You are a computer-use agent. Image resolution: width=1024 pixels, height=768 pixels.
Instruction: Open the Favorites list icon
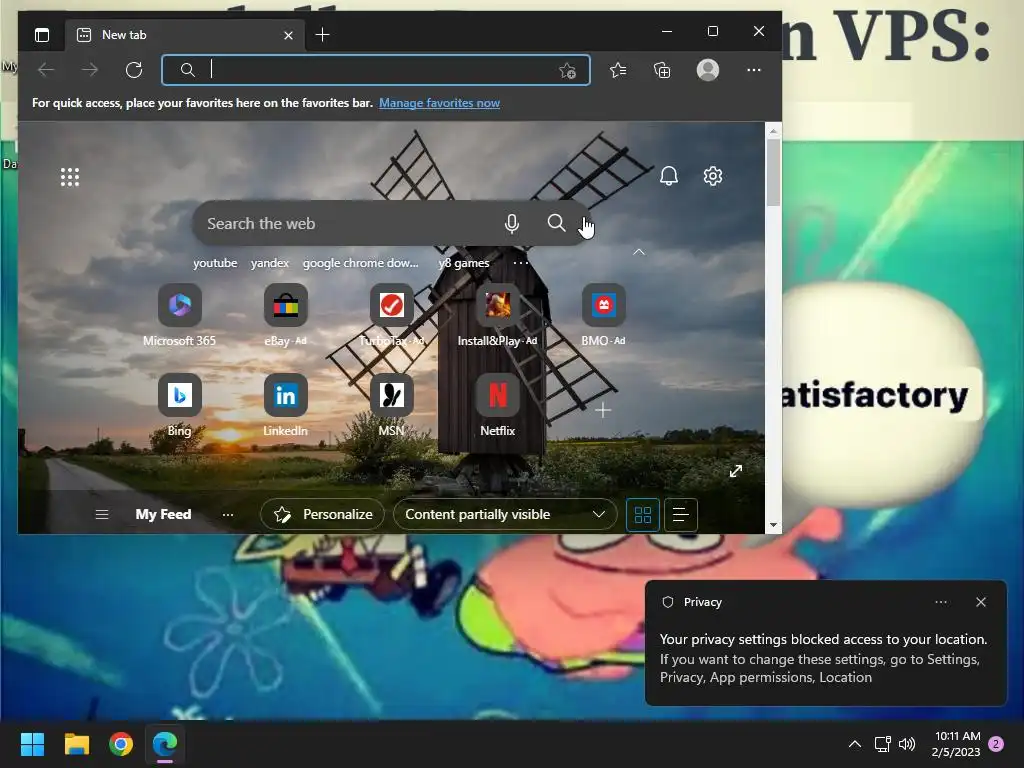click(x=618, y=70)
